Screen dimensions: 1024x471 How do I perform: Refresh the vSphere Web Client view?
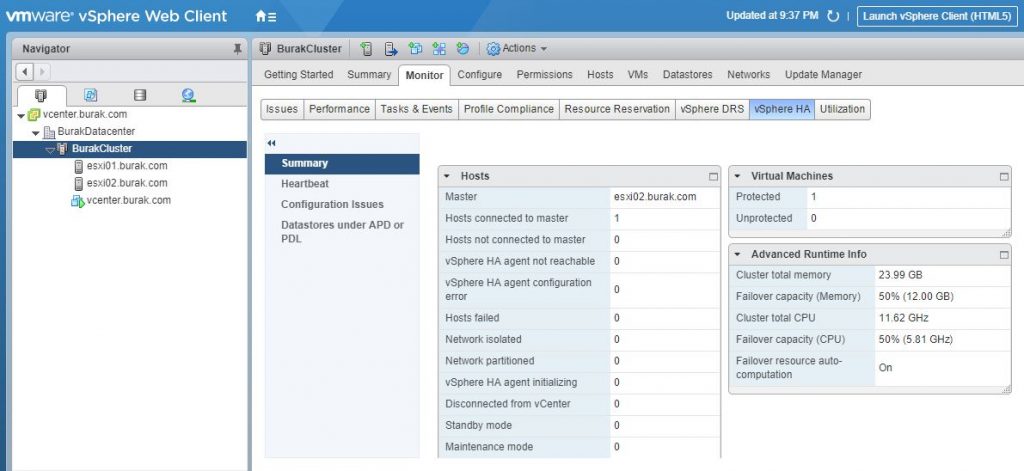[x=833, y=16]
